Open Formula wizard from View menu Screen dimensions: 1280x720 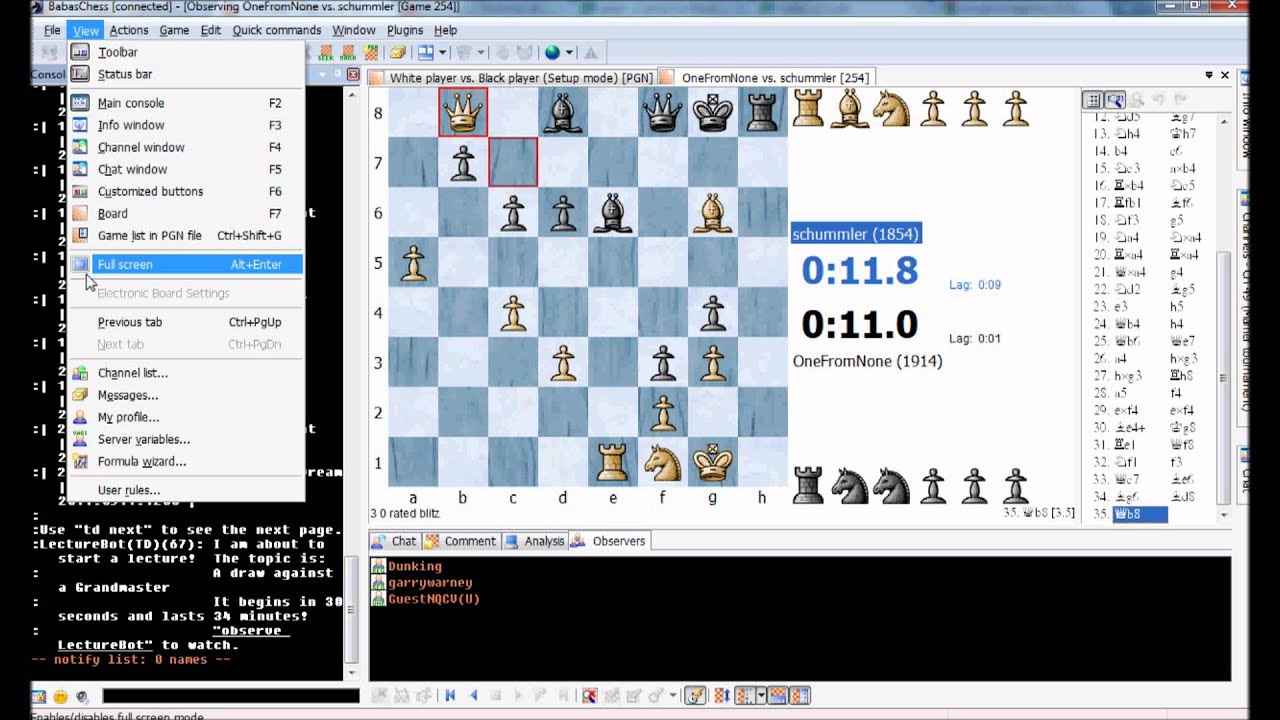click(185, 461)
